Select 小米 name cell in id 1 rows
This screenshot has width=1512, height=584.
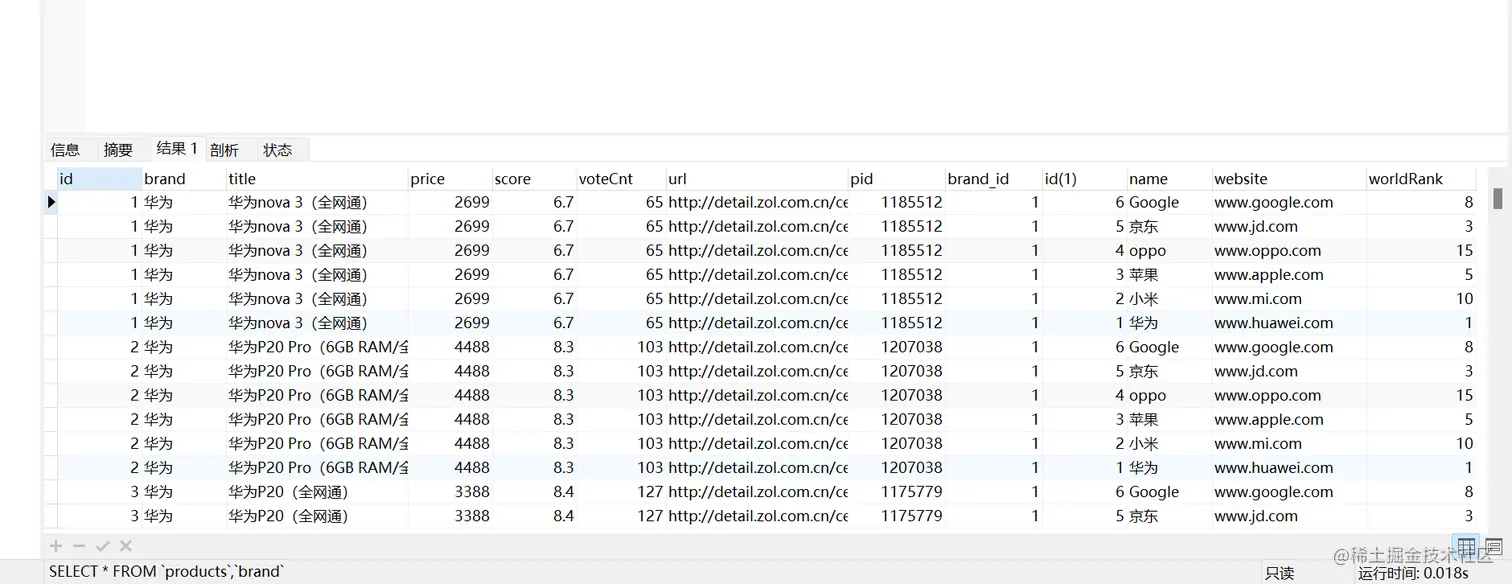tap(1169, 298)
